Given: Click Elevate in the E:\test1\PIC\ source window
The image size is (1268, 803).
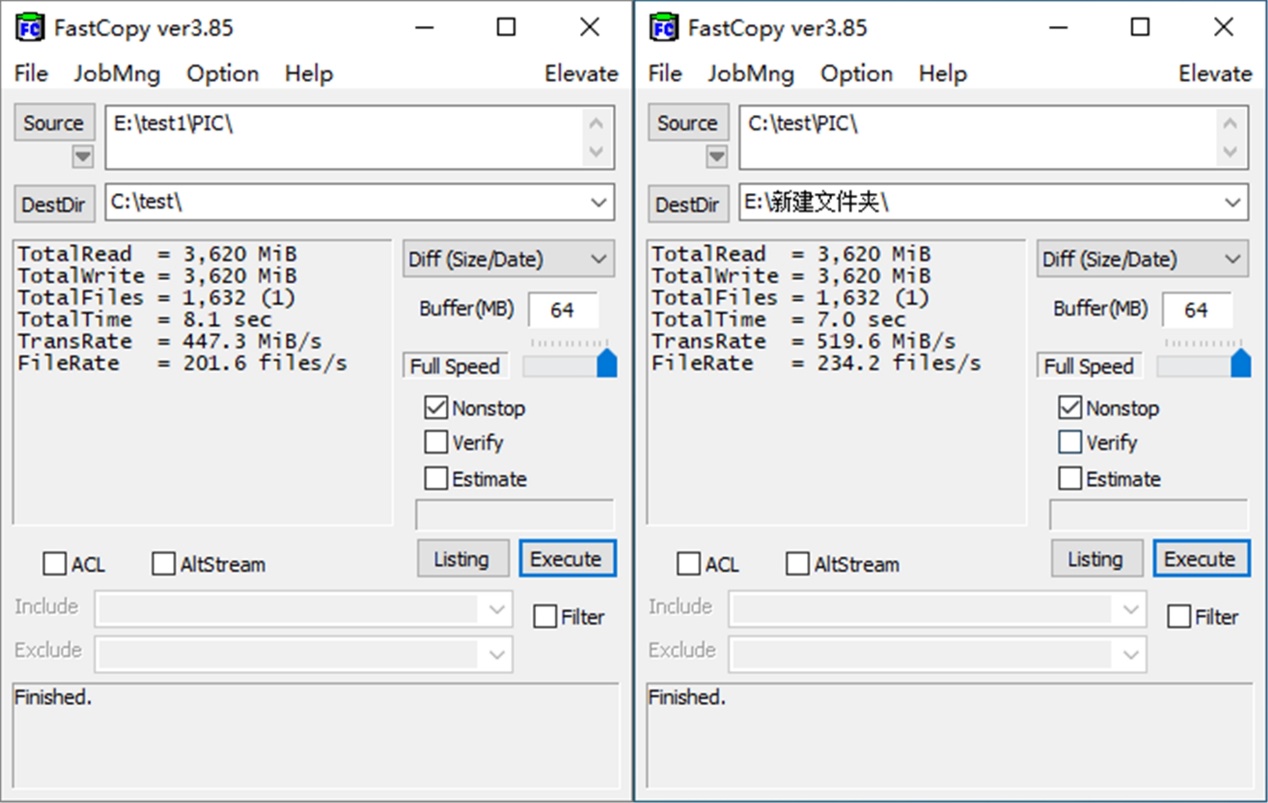Looking at the screenshot, I should (x=581, y=73).
